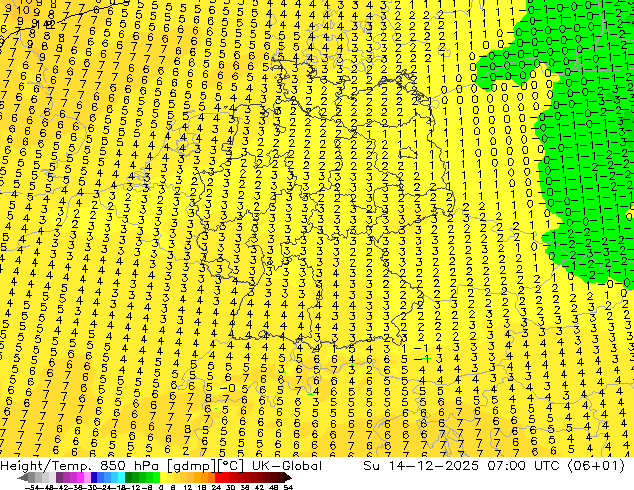Click the dark brown right arrow end of the color scale

tap(288, 478)
